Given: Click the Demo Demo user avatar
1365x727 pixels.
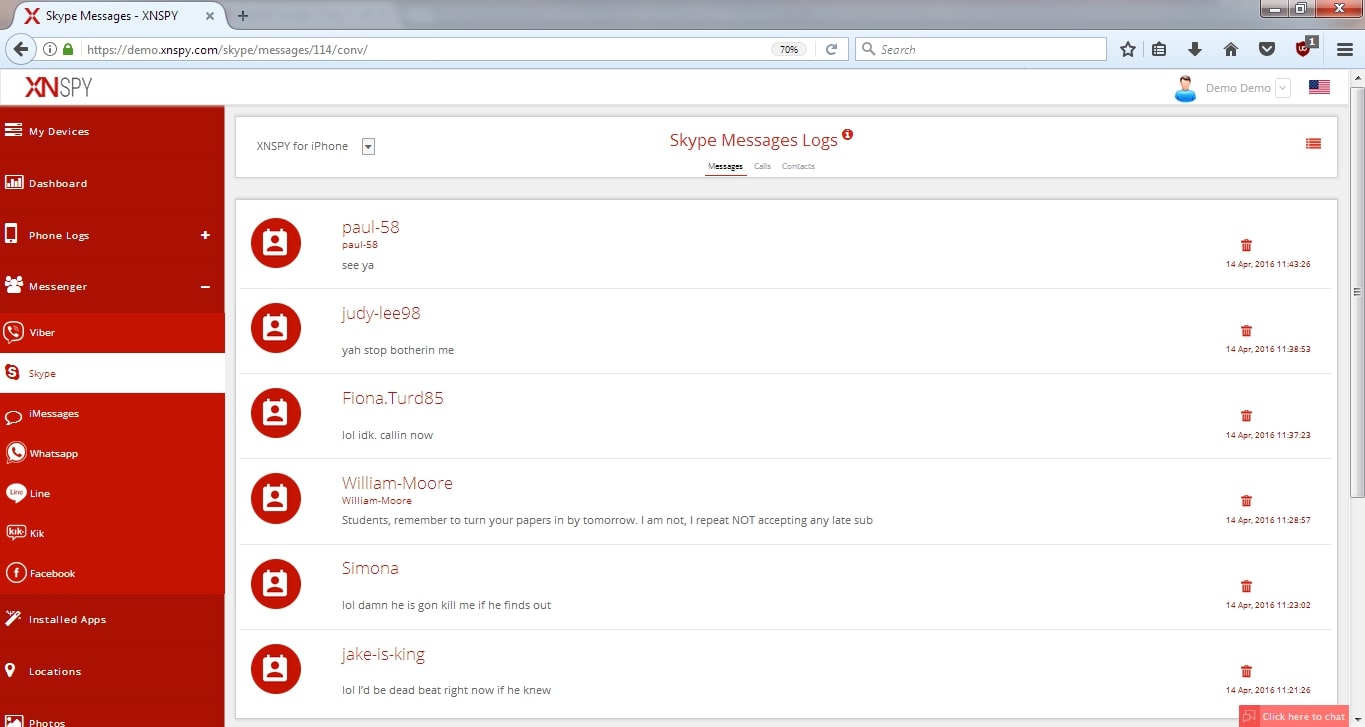Looking at the screenshot, I should click(x=1185, y=88).
